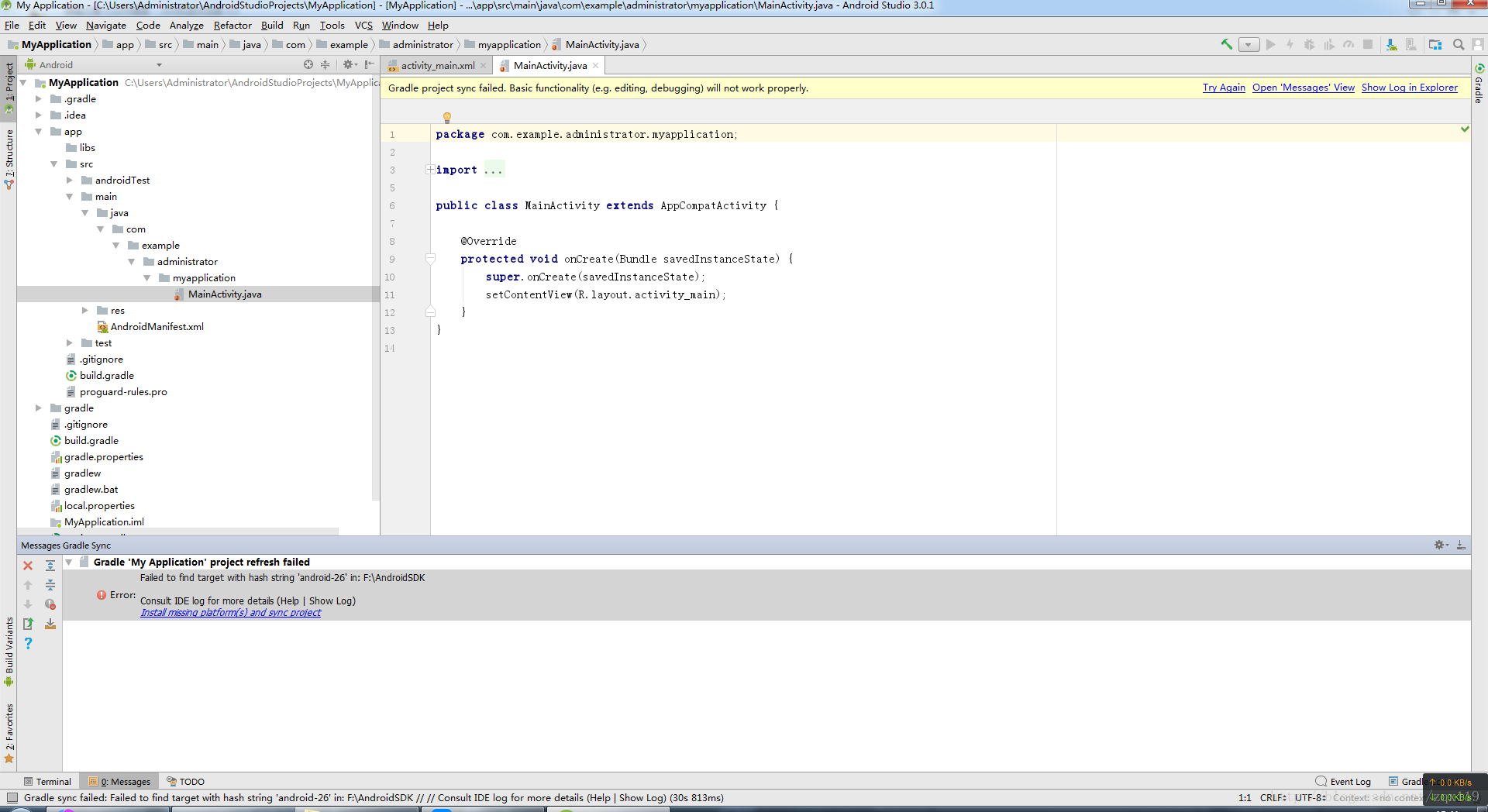The image size is (1488, 812).
Task: Open the VCS menu
Action: pos(363,26)
